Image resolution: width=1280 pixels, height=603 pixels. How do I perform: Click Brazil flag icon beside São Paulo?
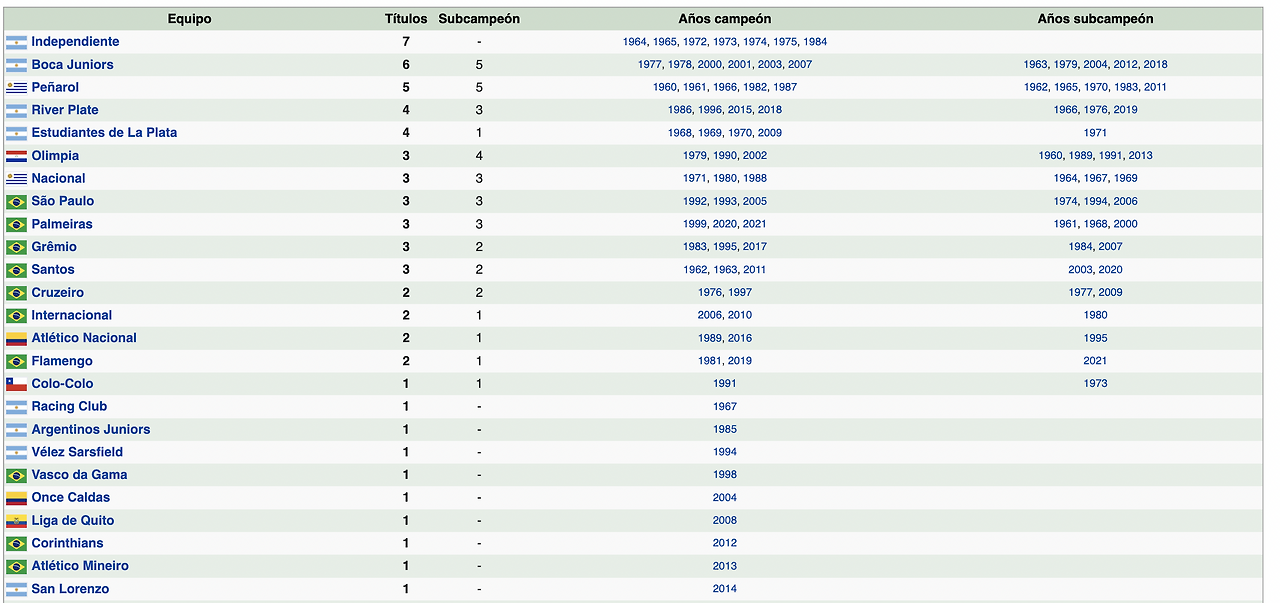tap(16, 202)
